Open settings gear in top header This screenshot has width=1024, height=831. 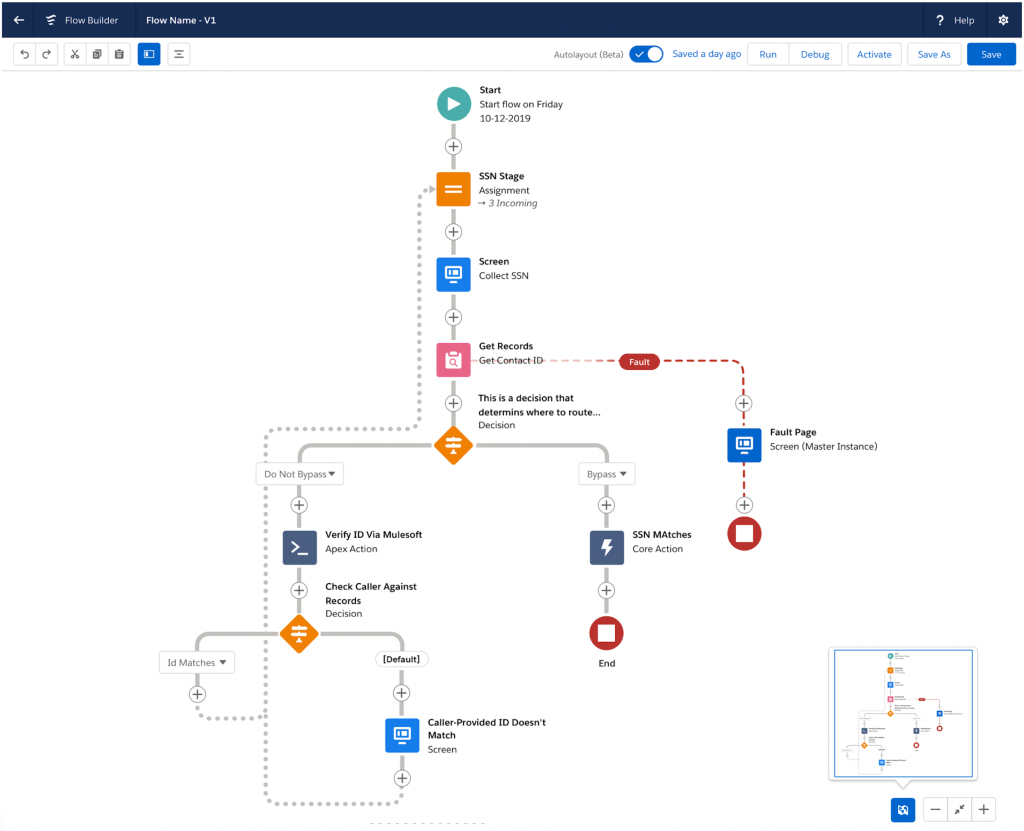[1003, 20]
